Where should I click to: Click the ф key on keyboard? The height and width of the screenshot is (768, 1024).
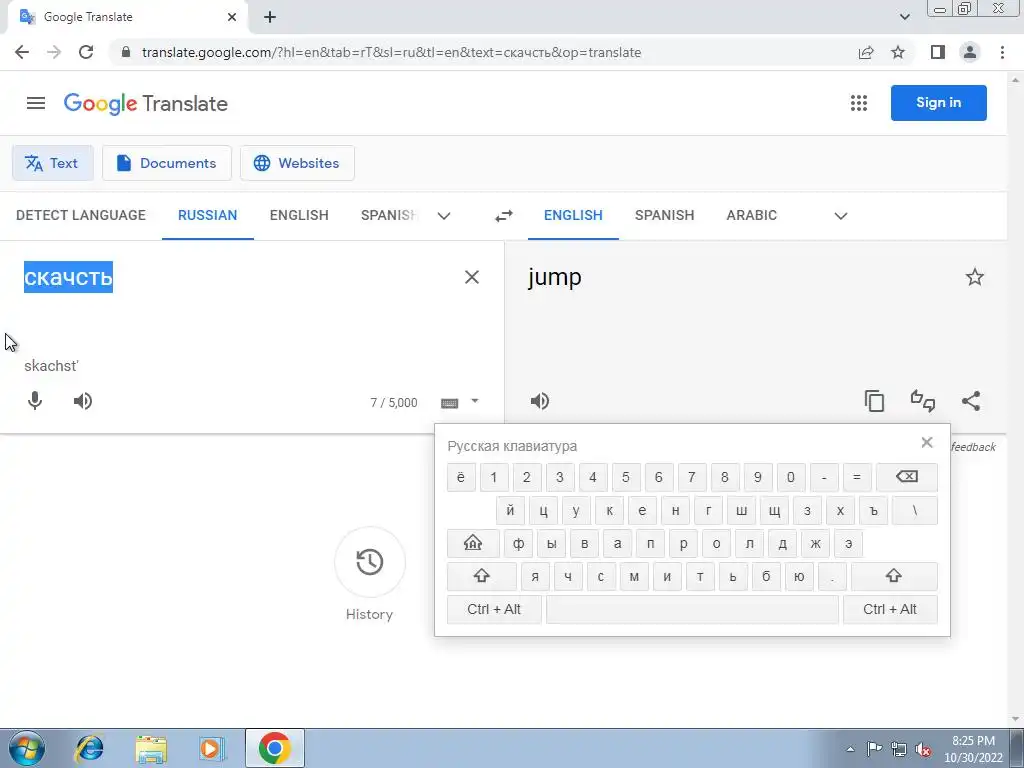coord(518,543)
